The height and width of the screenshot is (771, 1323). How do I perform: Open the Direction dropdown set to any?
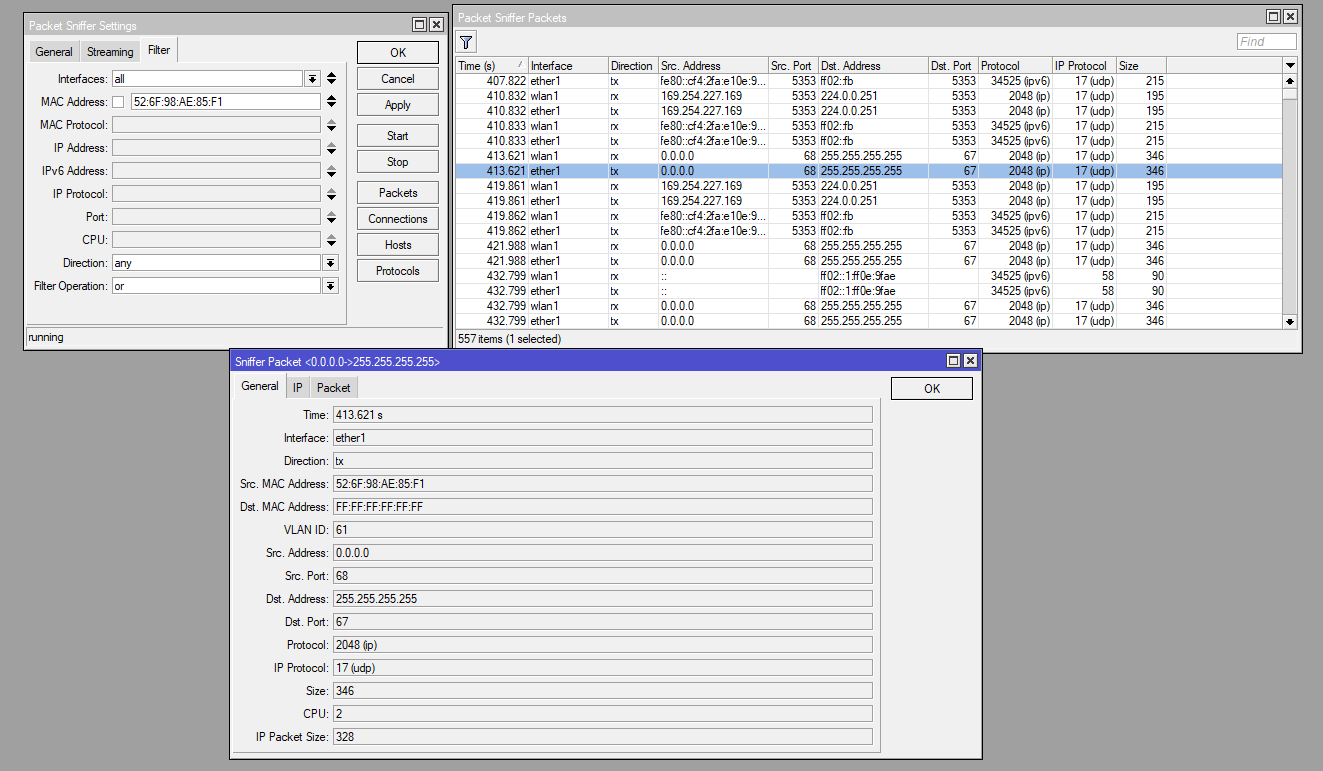pyautogui.click(x=330, y=262)
